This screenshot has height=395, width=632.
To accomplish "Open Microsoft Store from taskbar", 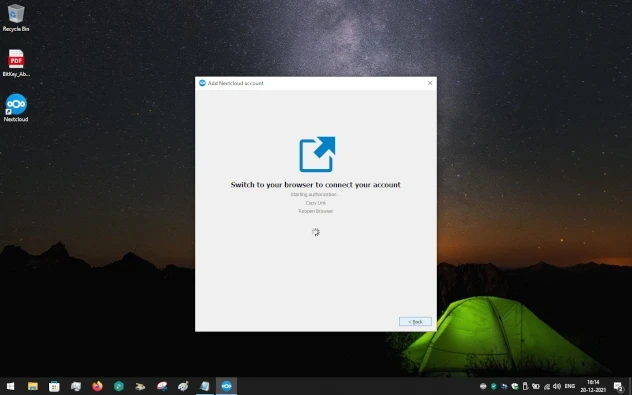I will (54, 386).
